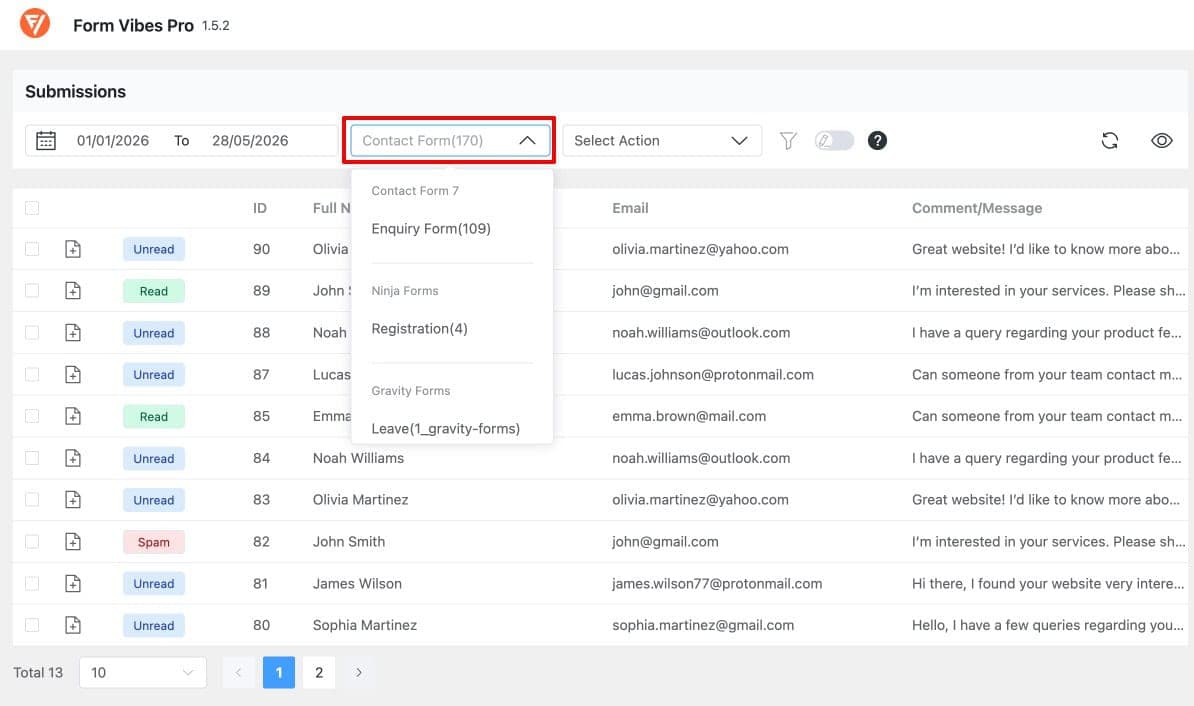Click email james.wilson77@protonmail.com
Image resolution: width=1194 pixels, height=706 pixels.
tap(717, 583)
